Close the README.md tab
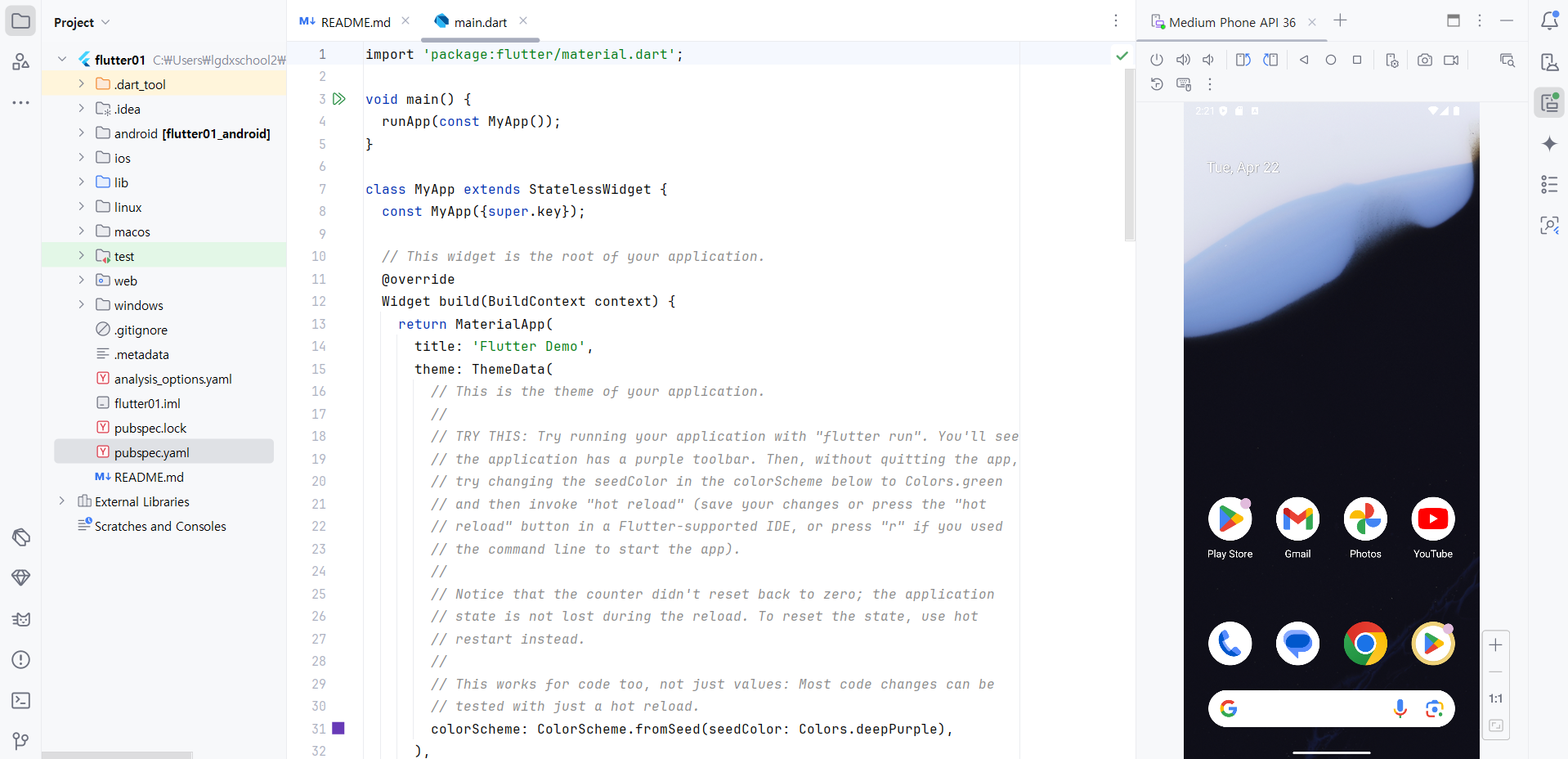 [x=405, y=21]
